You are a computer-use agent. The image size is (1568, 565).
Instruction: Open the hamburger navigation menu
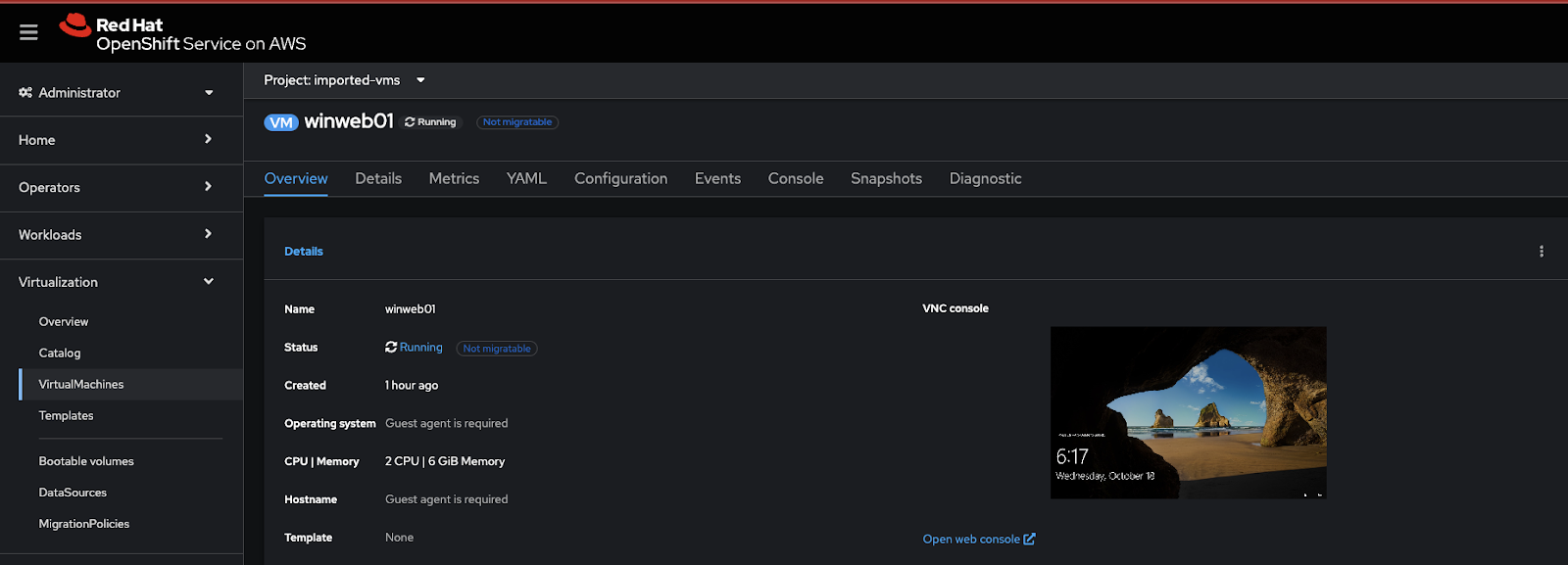(x=28, y=32)
